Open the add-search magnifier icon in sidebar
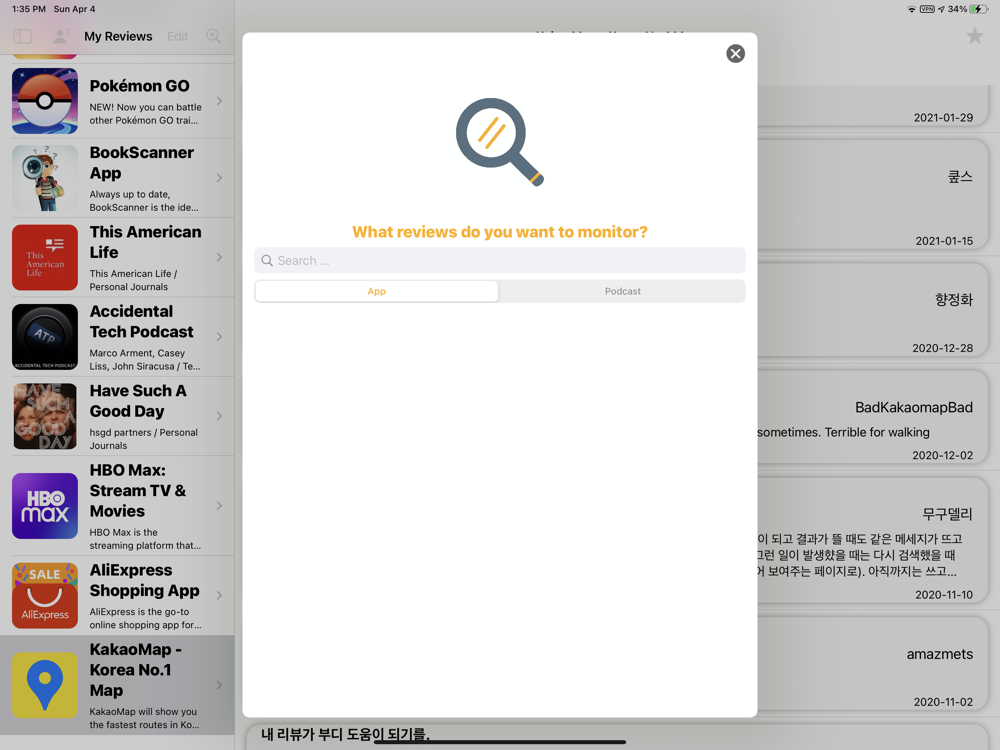Viewport: 1000px width, 750px height. [213, 36]
